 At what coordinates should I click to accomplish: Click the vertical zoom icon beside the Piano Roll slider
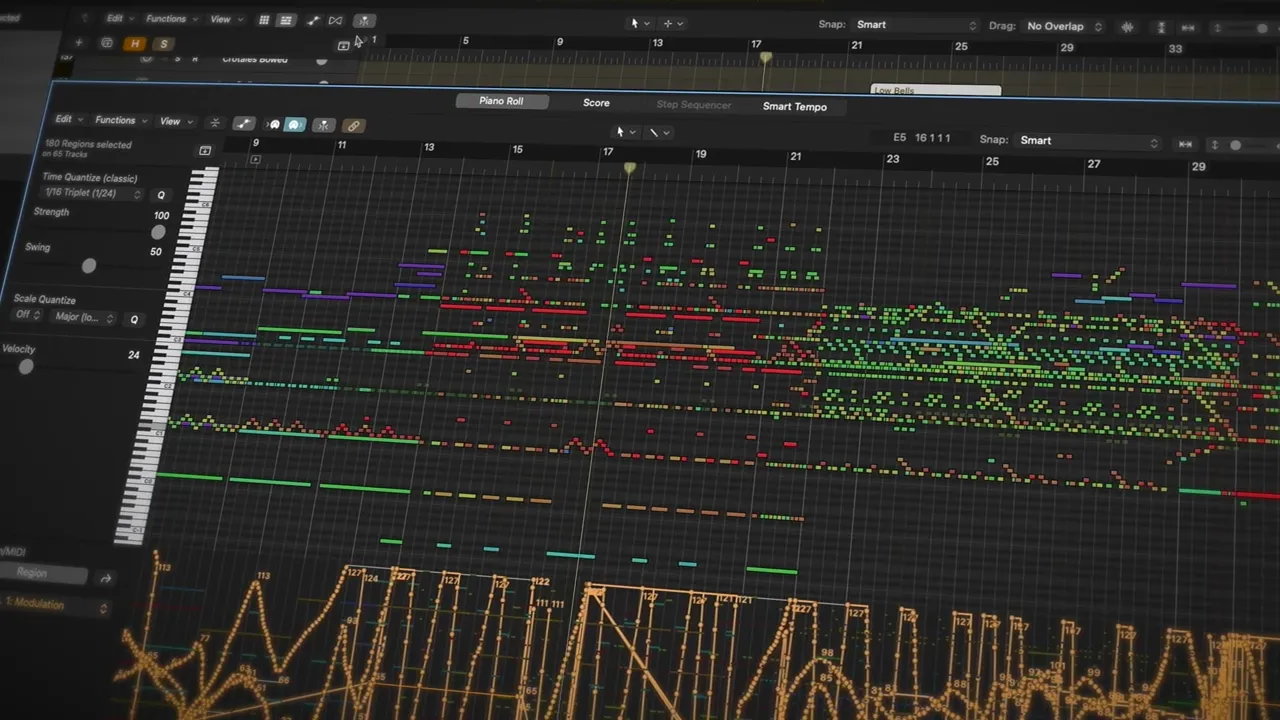[x=1215, y=145]
